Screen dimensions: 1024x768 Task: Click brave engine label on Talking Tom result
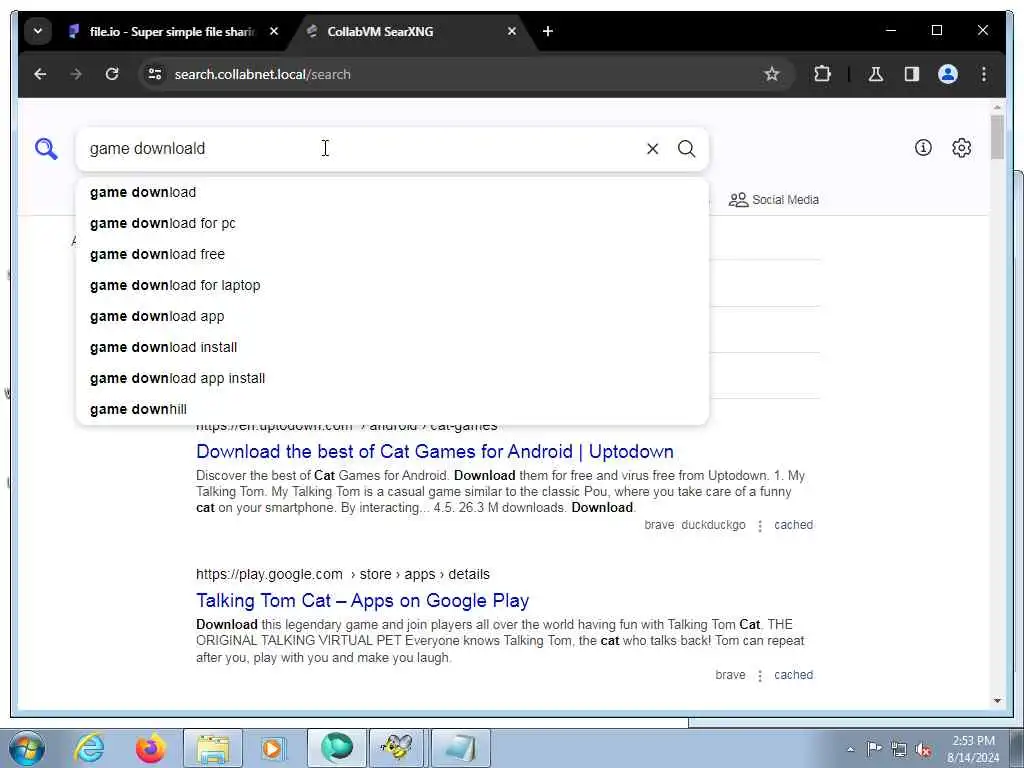(730, 675)
